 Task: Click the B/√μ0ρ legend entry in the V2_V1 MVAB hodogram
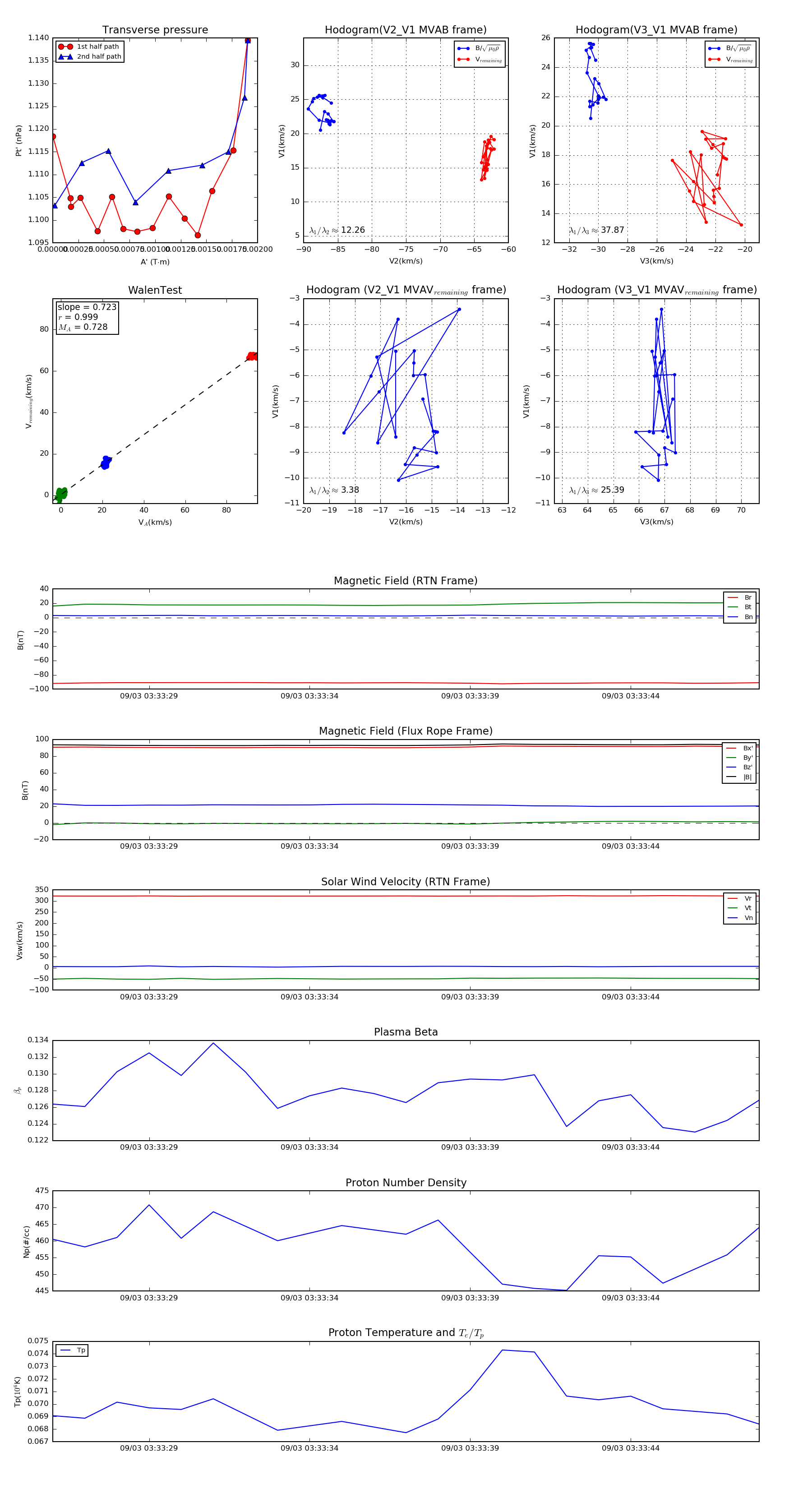[479, 49]
